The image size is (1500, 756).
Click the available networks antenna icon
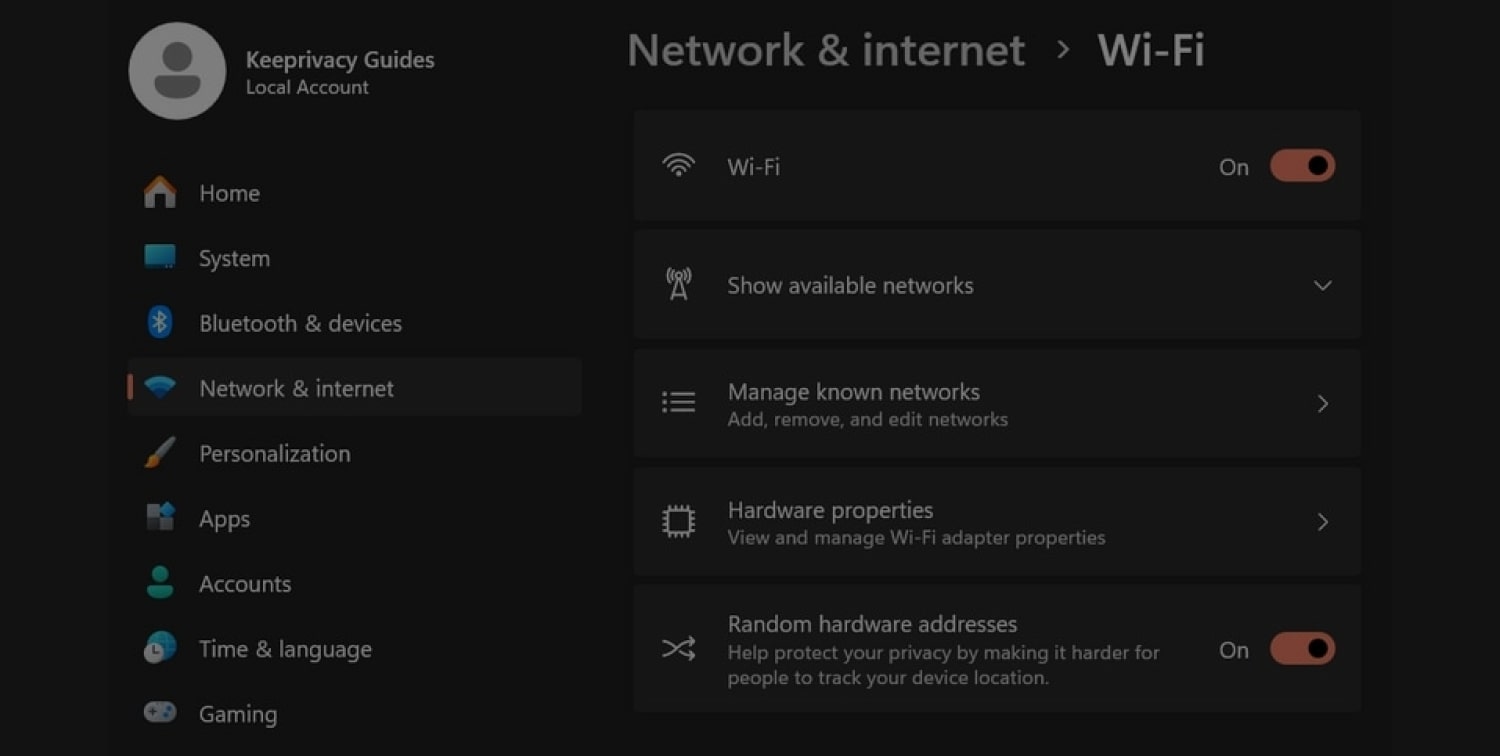[679, 284]
